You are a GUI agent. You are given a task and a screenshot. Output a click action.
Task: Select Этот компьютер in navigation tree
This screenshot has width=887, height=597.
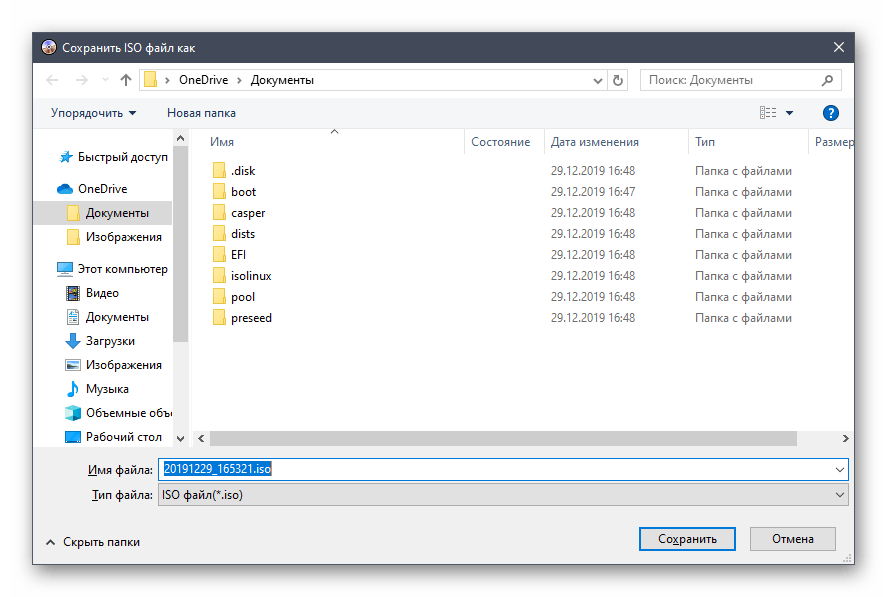click(x=122, y=269)
